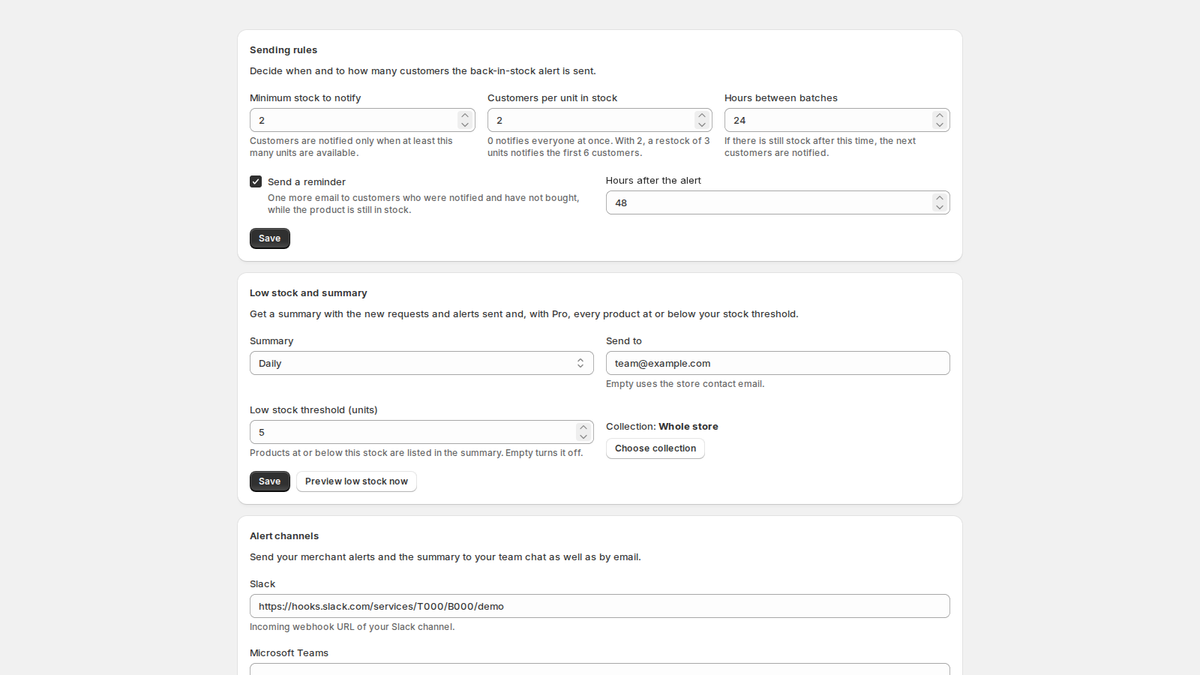Click the Slack field label

click(263, 584)
